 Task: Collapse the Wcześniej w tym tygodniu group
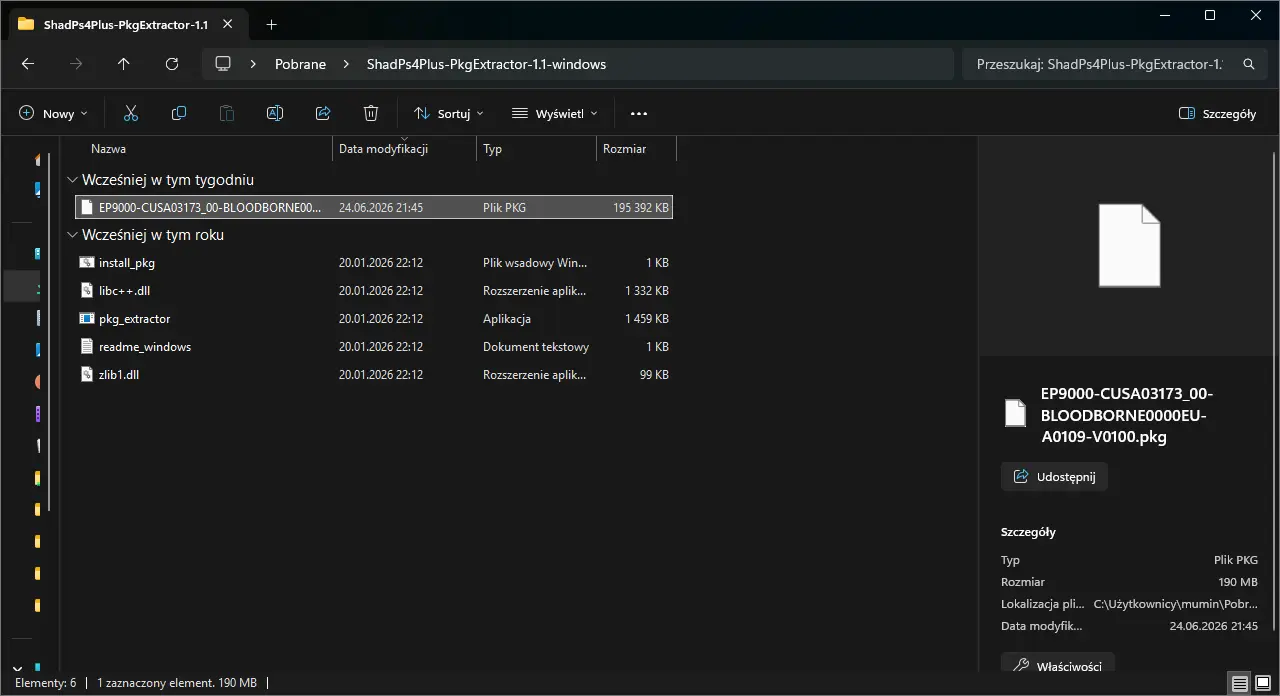coord(72,181)
